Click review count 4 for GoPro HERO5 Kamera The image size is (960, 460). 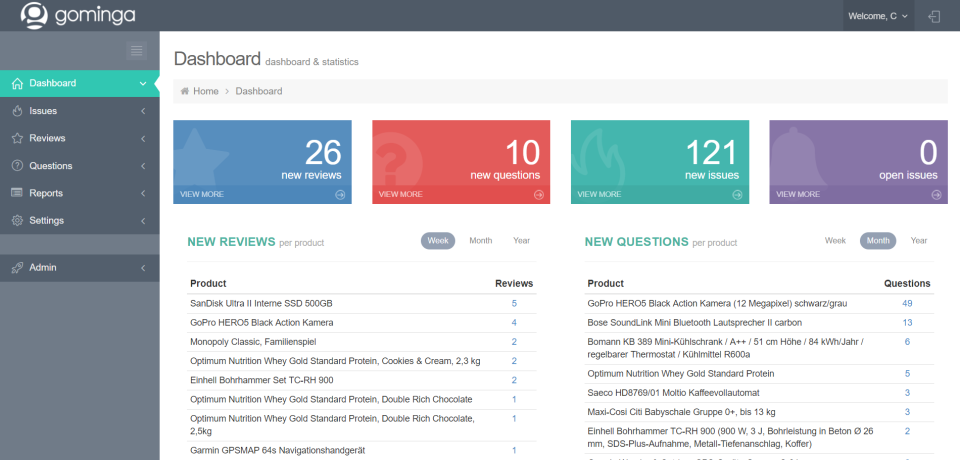pos(514,322)
